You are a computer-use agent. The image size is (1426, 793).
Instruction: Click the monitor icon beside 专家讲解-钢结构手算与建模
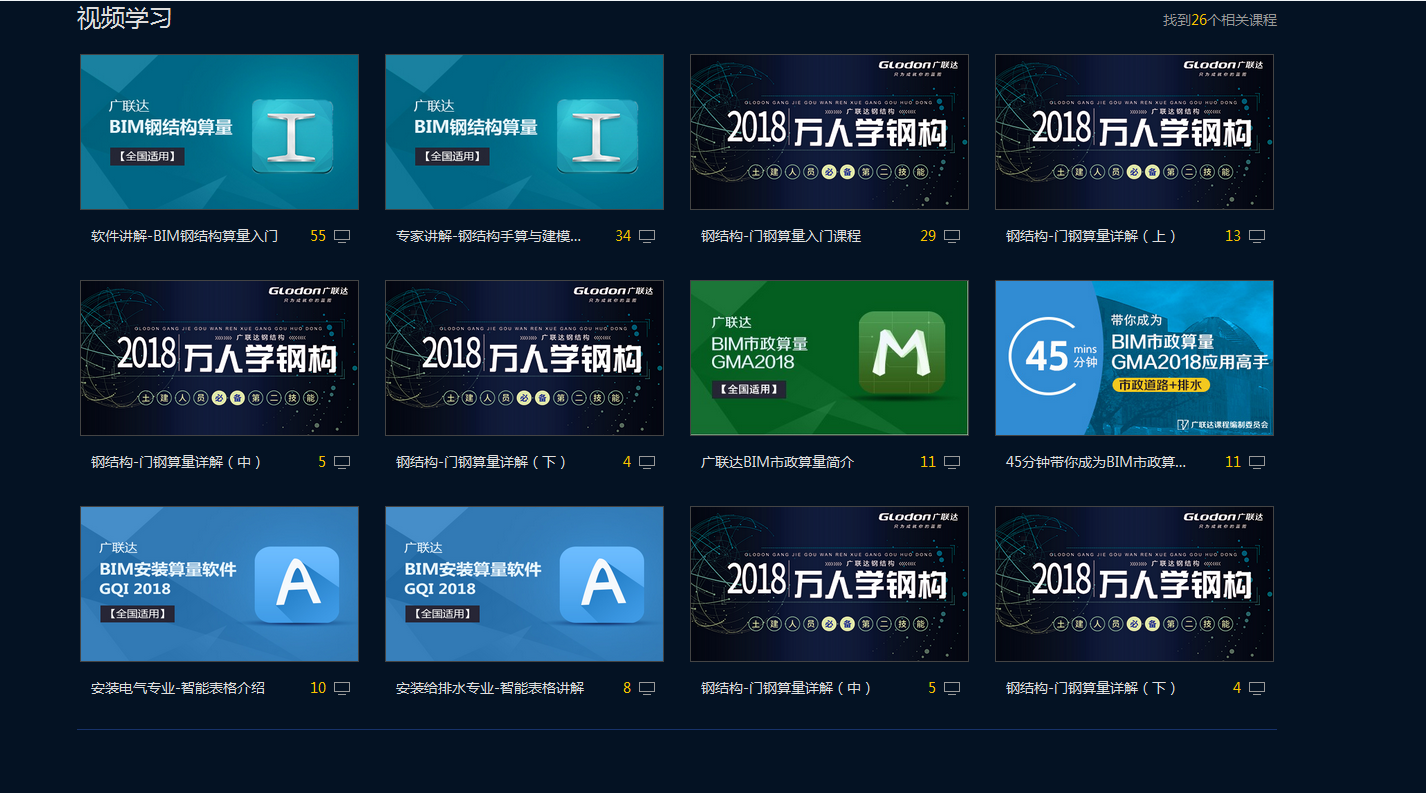click(647, 236)
